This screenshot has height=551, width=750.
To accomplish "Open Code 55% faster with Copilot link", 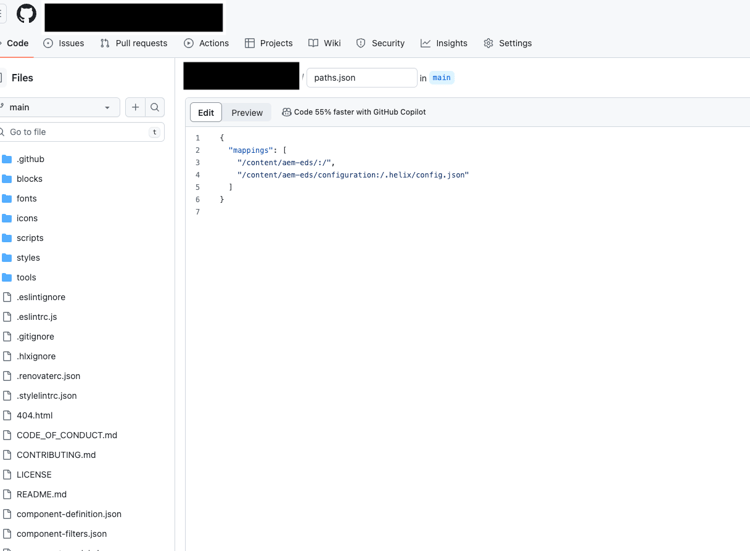I will 359,112.
